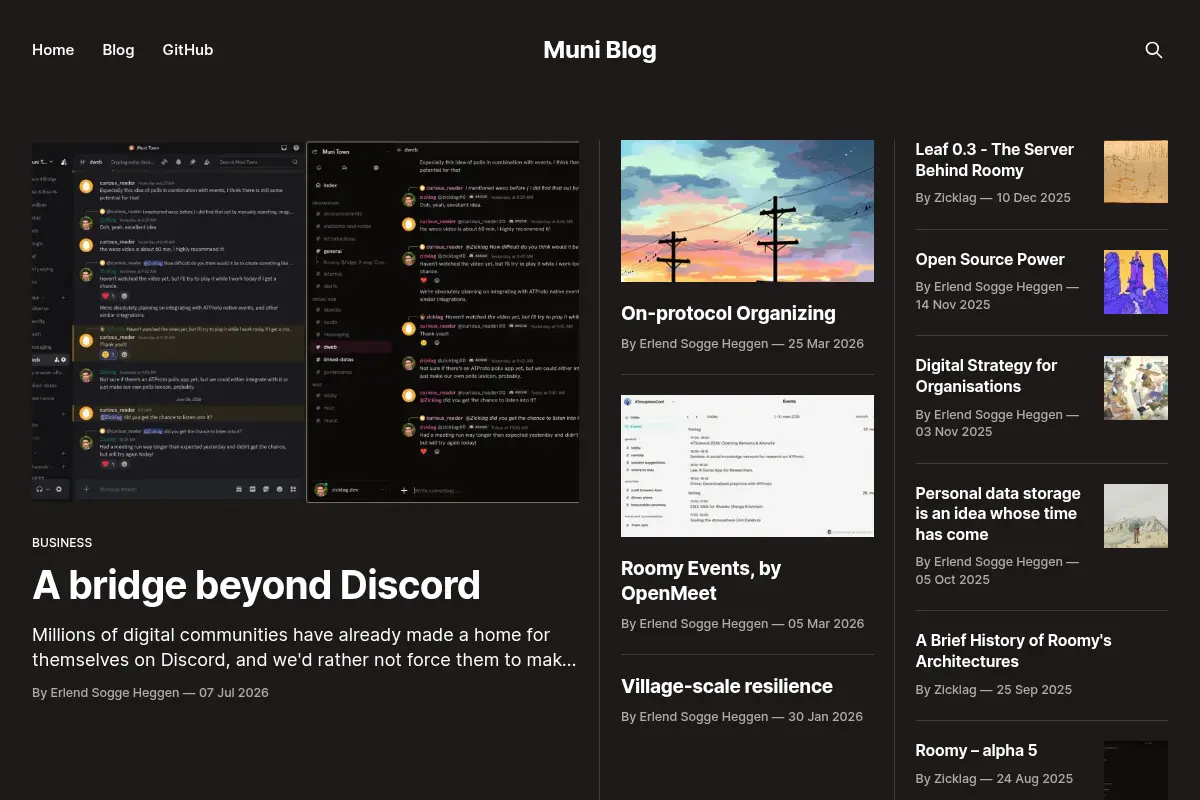Click the Leaf 0.3 post thumbnail
Screen dimensions: 1200x800
pos(1136,172)
